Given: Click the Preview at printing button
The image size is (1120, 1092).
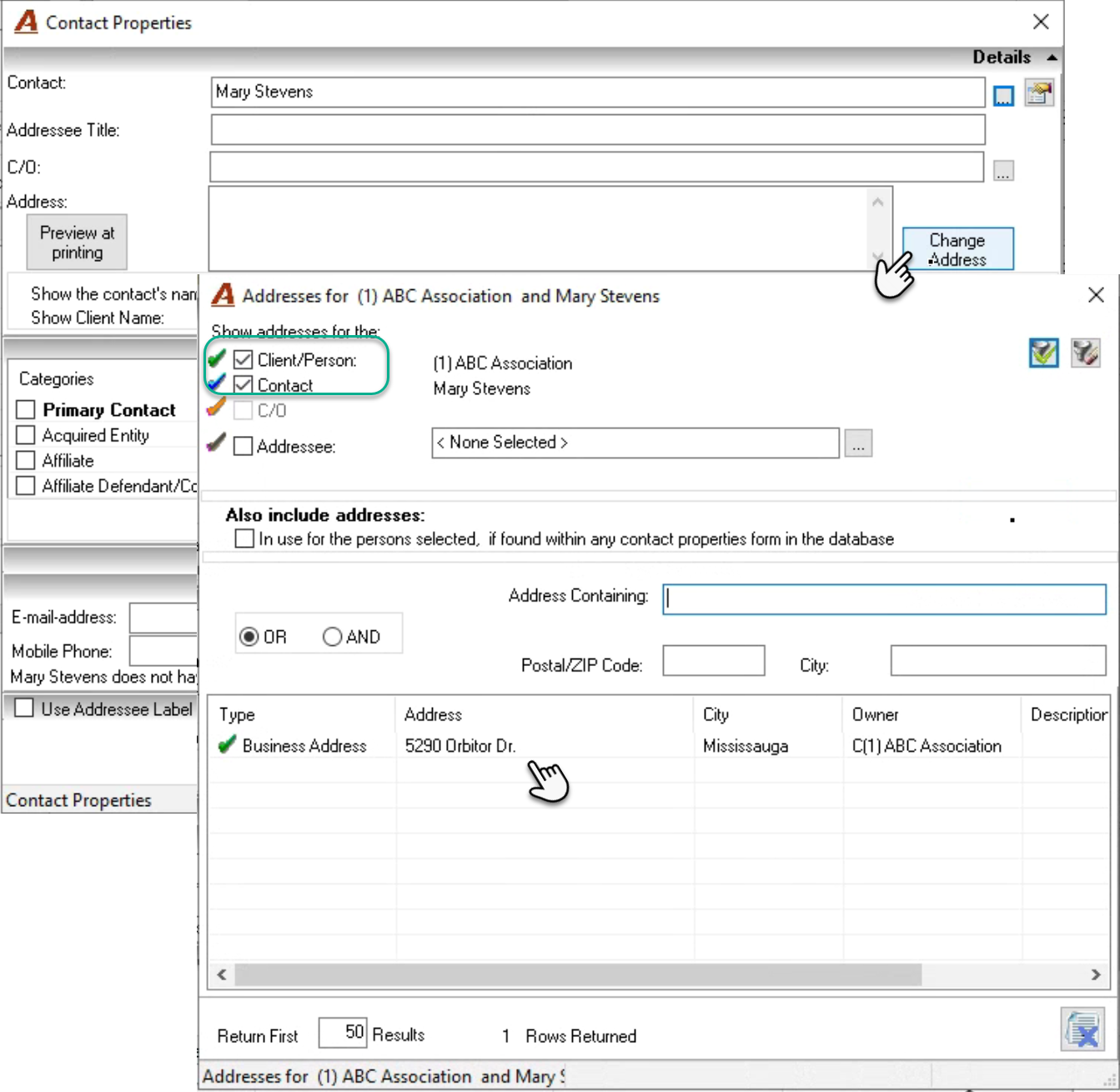Looking at the screenshot, I should (x=77, y=243).
